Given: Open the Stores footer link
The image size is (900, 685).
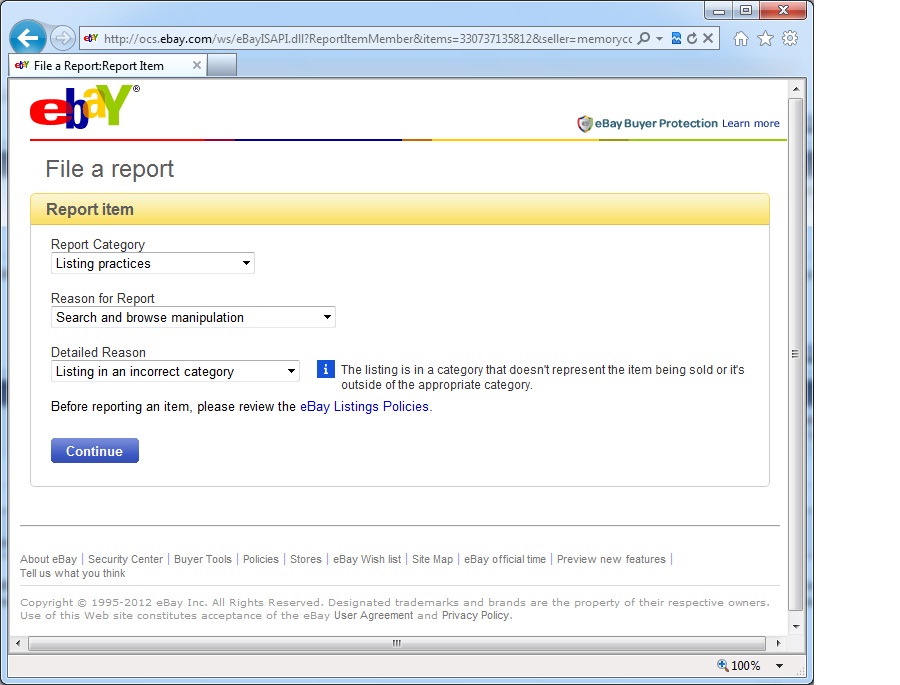Looking at the screenshot, I should pyautogui.click(x=305, y=559).
